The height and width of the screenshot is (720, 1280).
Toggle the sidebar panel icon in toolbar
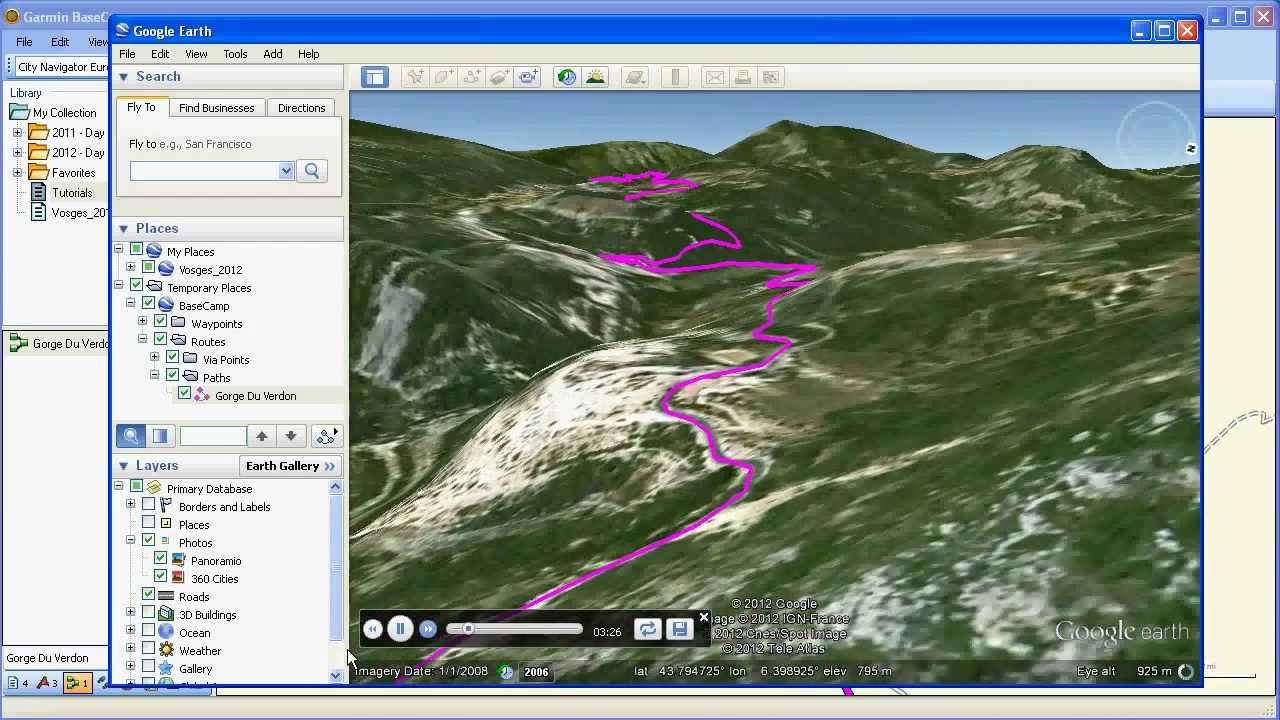tap(375, 77)
